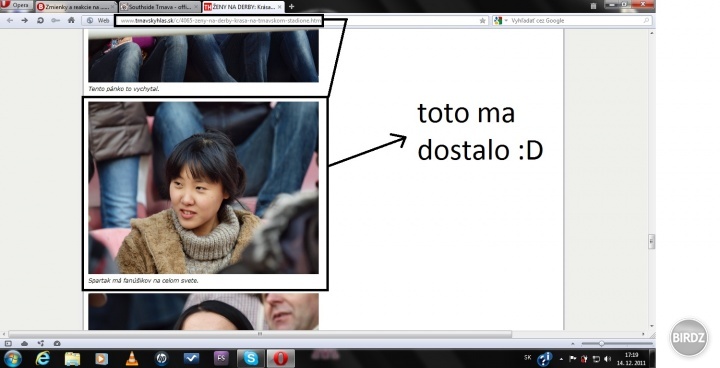Click the Opera Turbo status icon
Image resolution: width=720 pixels, height=368 pixels.
(x=57, y=343)
